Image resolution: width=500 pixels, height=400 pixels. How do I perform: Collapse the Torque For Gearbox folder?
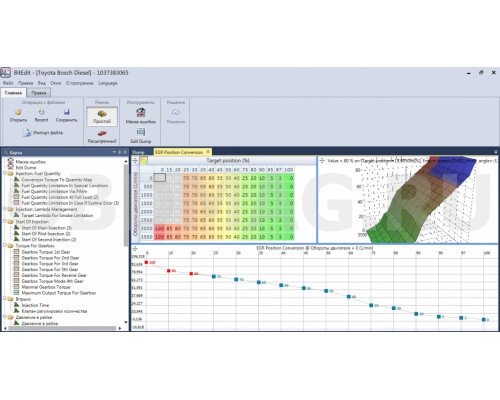tap(5, 245)
